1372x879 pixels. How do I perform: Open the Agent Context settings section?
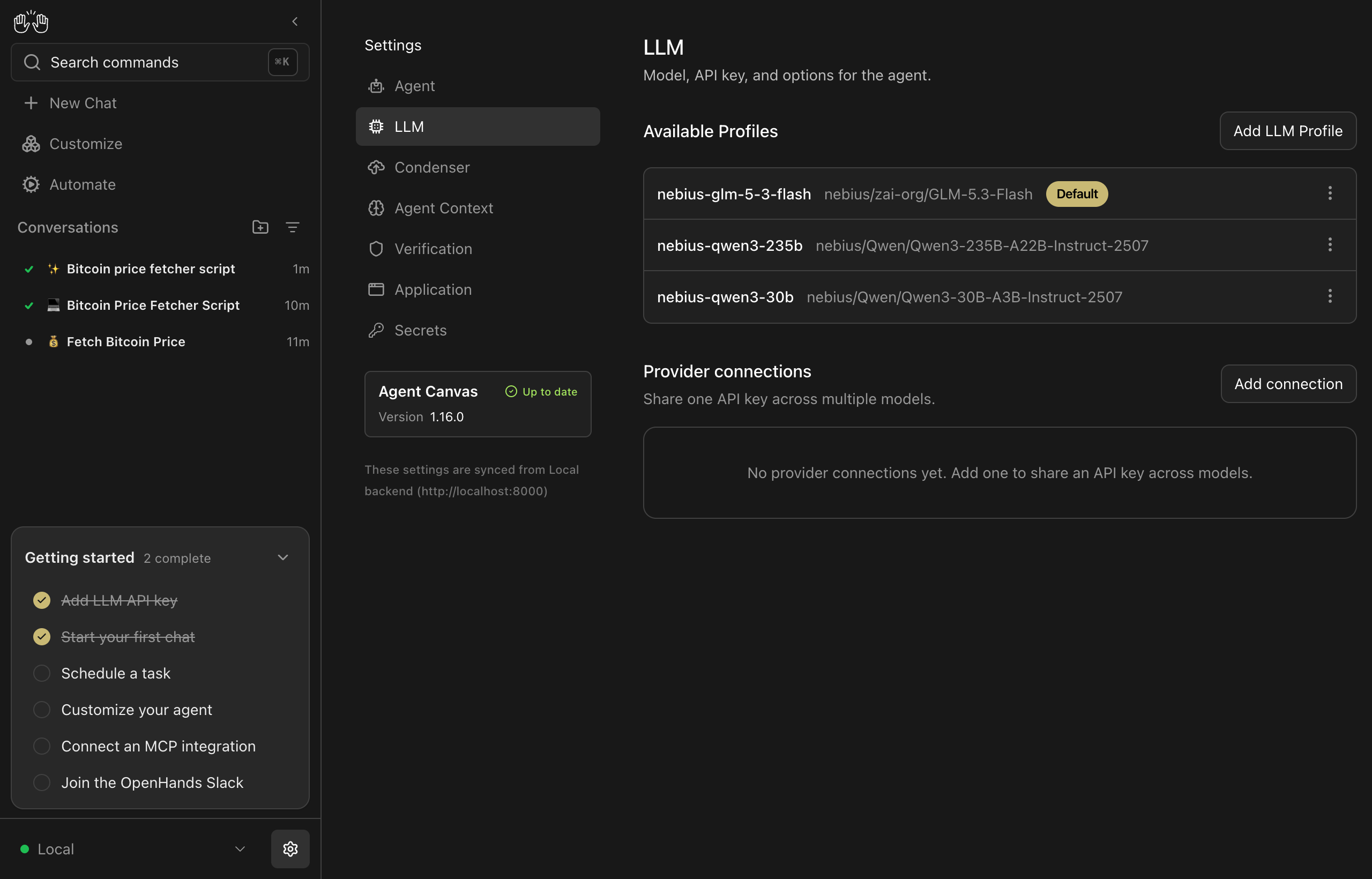point(478,208)
